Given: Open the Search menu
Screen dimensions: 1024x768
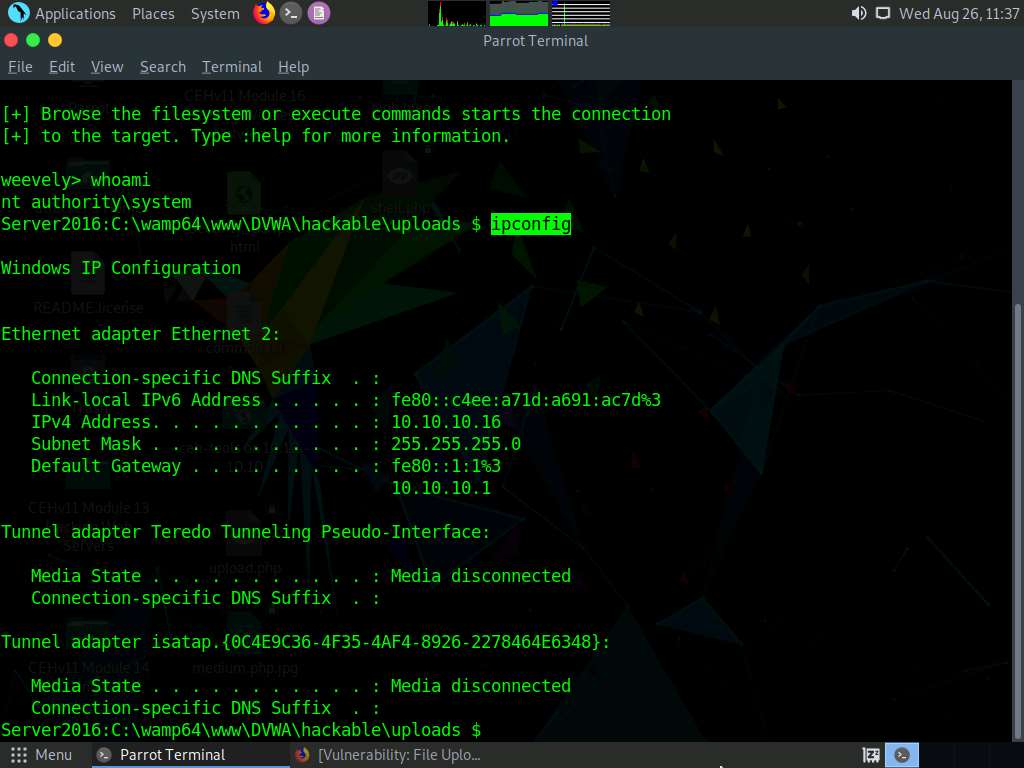Looking at the screenshot, I should (162, 67).
